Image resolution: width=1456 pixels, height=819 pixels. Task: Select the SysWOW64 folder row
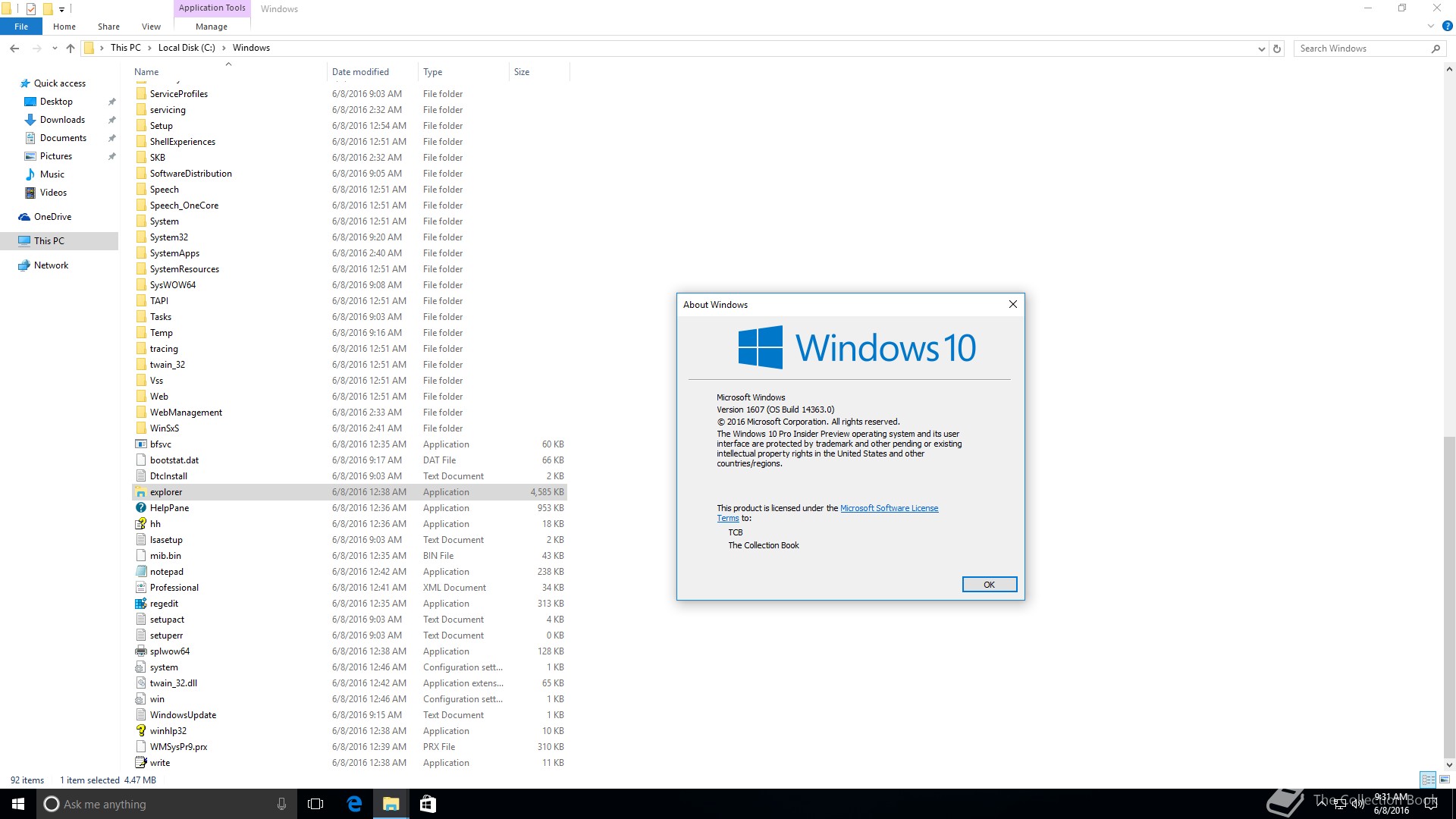click(x=350, y=285)
